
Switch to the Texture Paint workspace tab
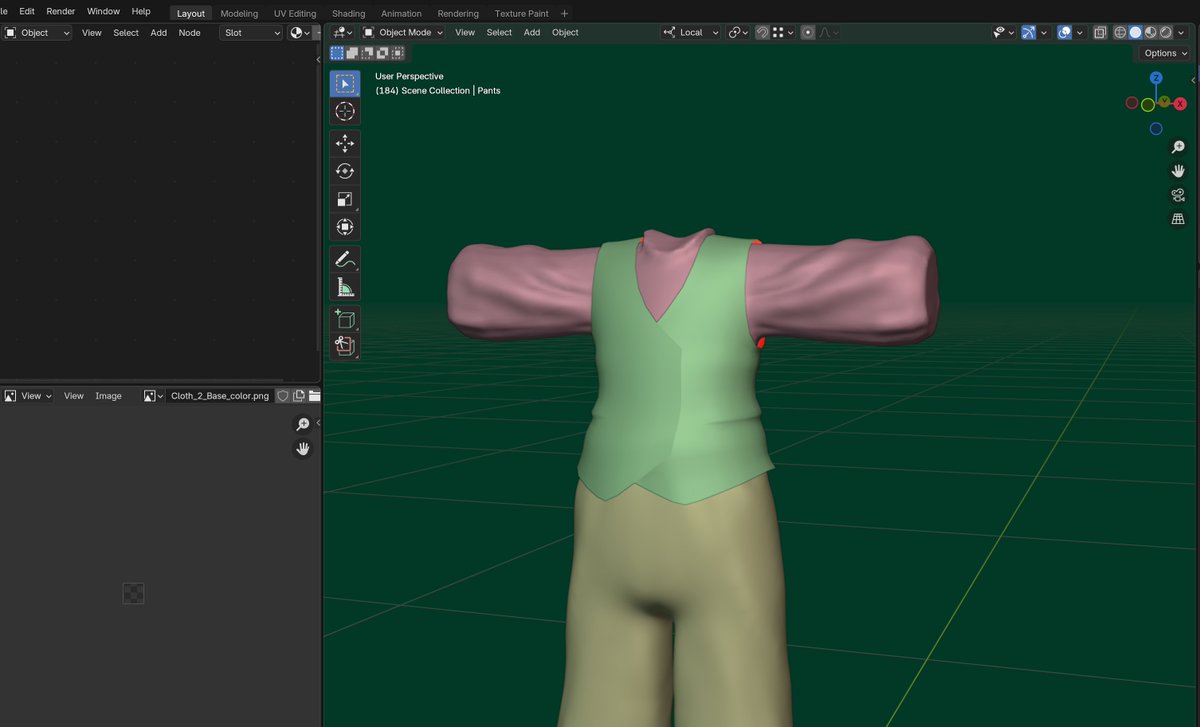[x=521, y=14]
